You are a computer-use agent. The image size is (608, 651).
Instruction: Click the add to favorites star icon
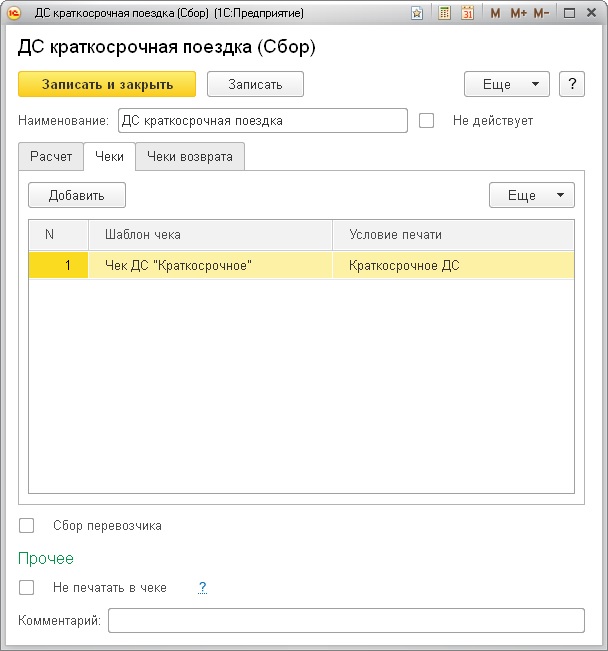pyautogui.click(x=417, y=13)
